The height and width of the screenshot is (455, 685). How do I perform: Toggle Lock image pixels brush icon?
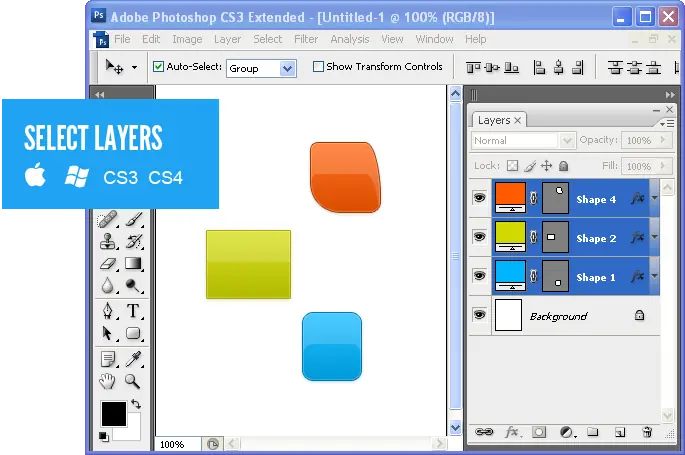(x=530, y=166)
